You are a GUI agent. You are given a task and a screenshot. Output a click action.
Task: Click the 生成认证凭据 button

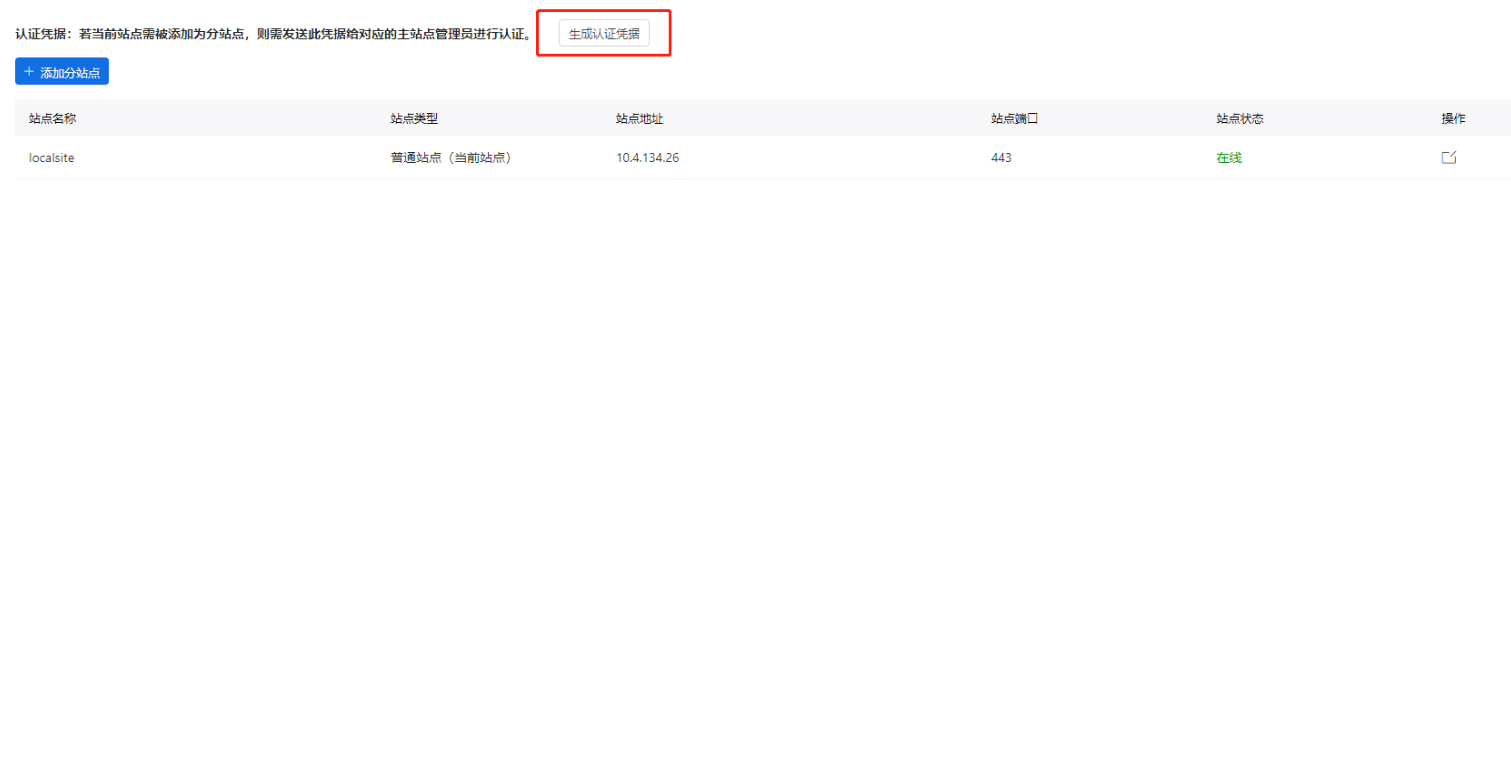(604, 33)
